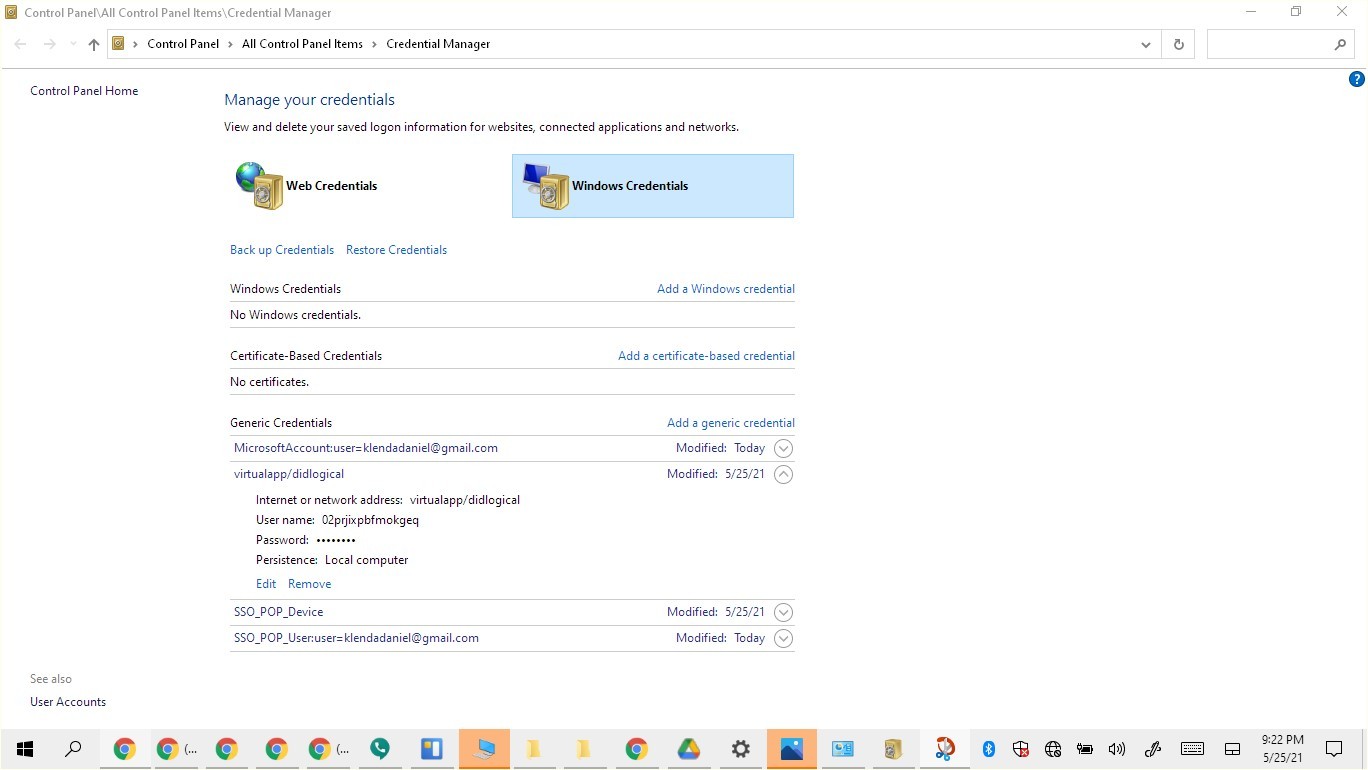Click the search magnifier in the Control Panel search box
Viewport: 1368px width, 770px height.
(x=1341, y=44)
